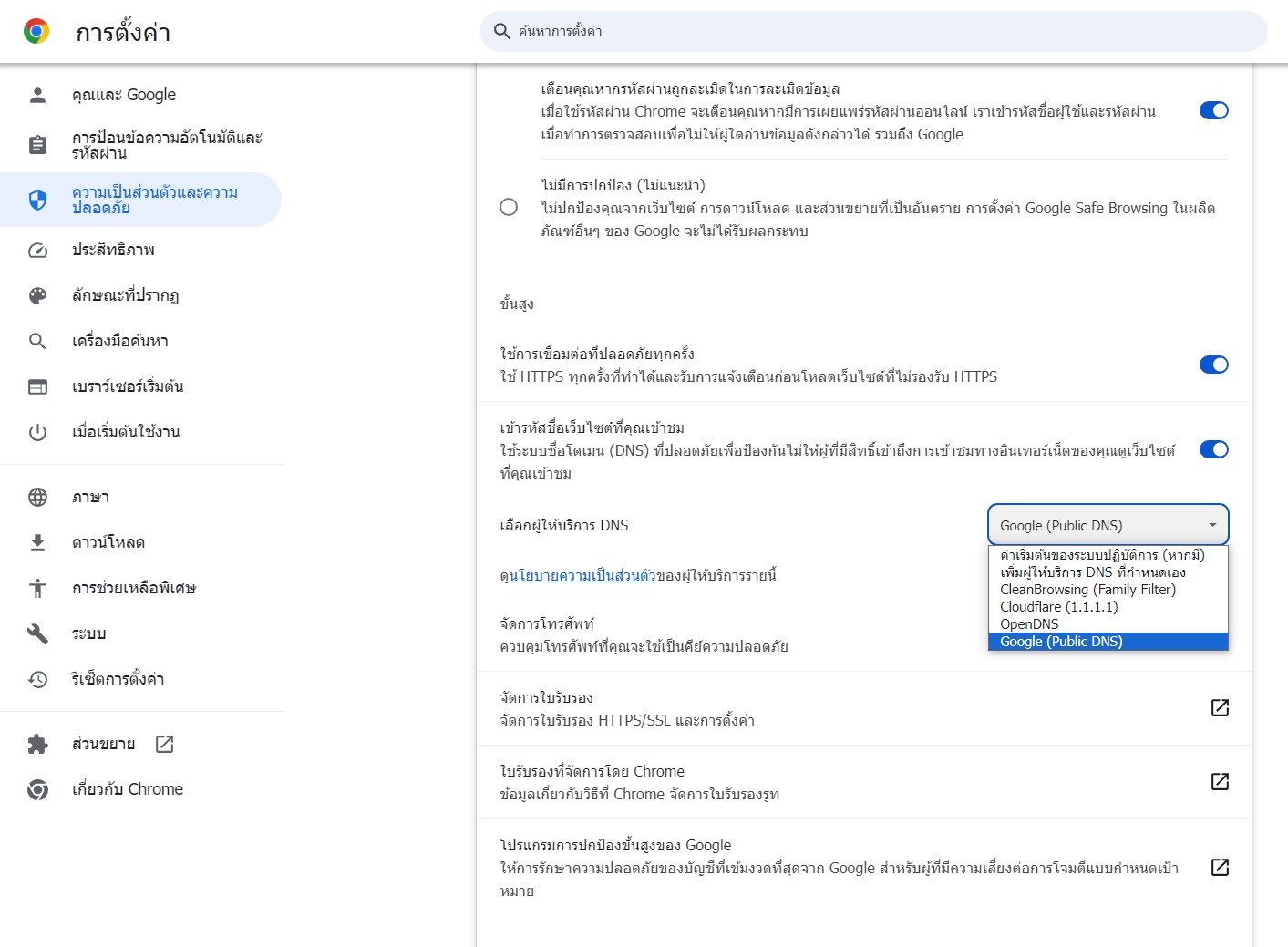Choose OpenDNS as DNS provider

[x=1028, y=623]
